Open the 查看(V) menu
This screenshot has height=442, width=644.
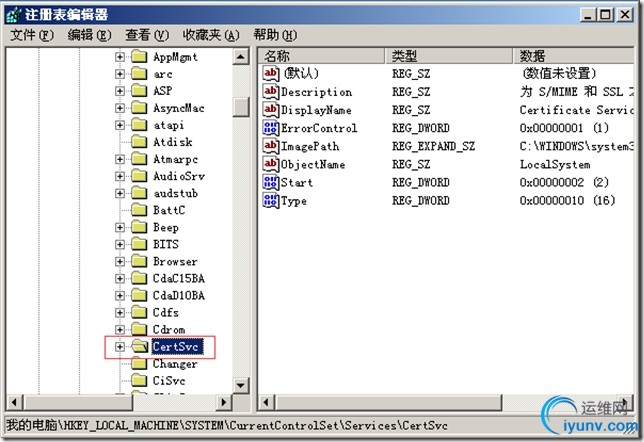147,35
